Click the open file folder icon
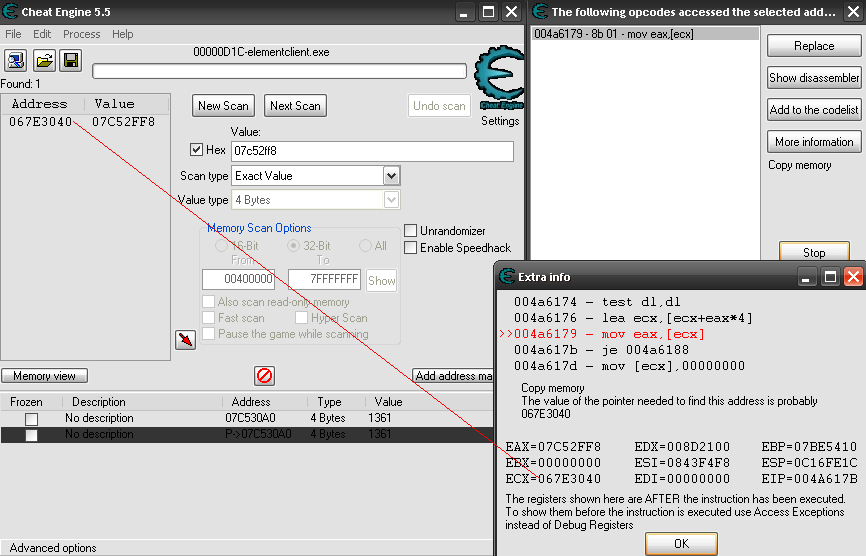Image resolution: width=866 pixels, height=556 pixels. 43,61
